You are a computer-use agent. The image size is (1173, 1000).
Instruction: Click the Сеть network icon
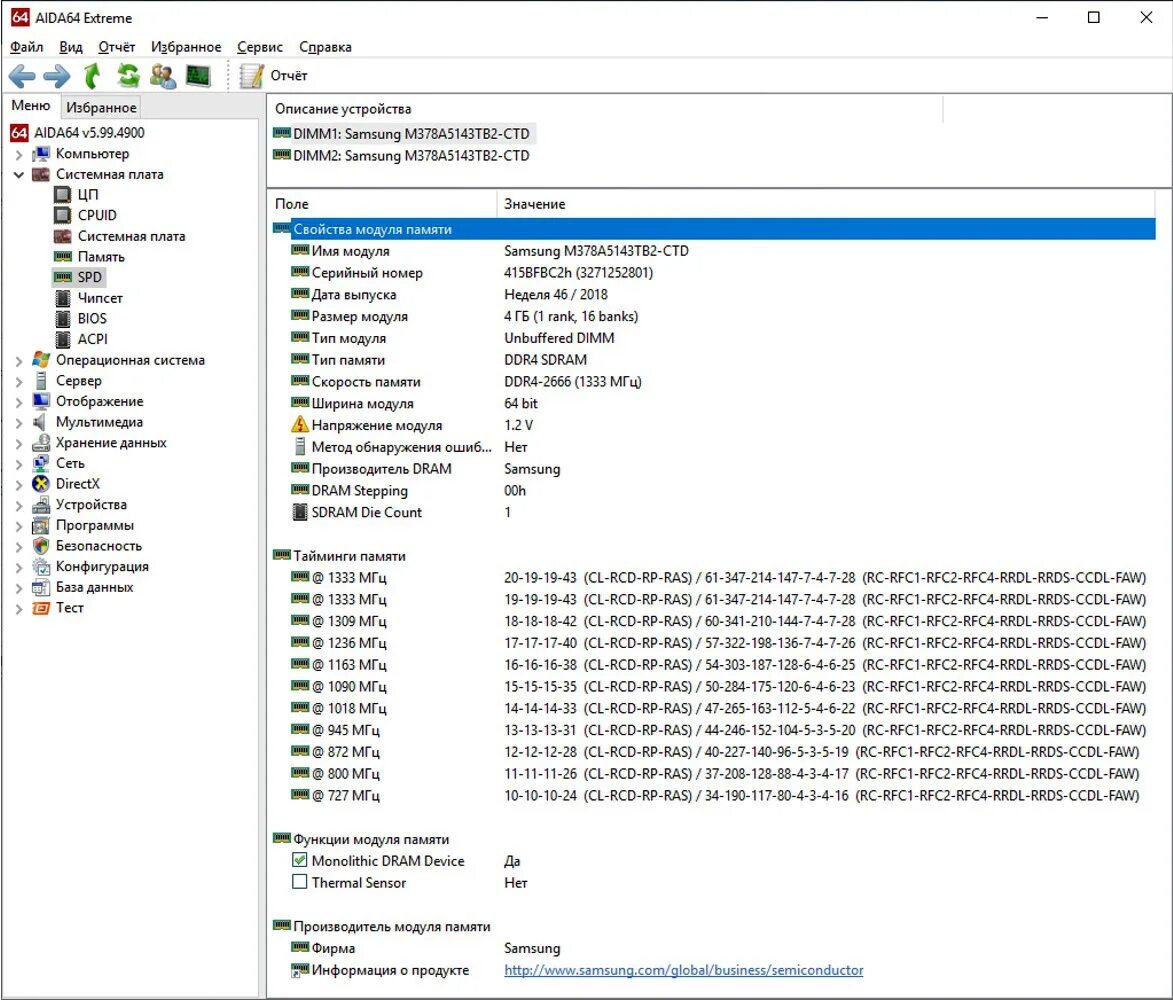point(41,463)
